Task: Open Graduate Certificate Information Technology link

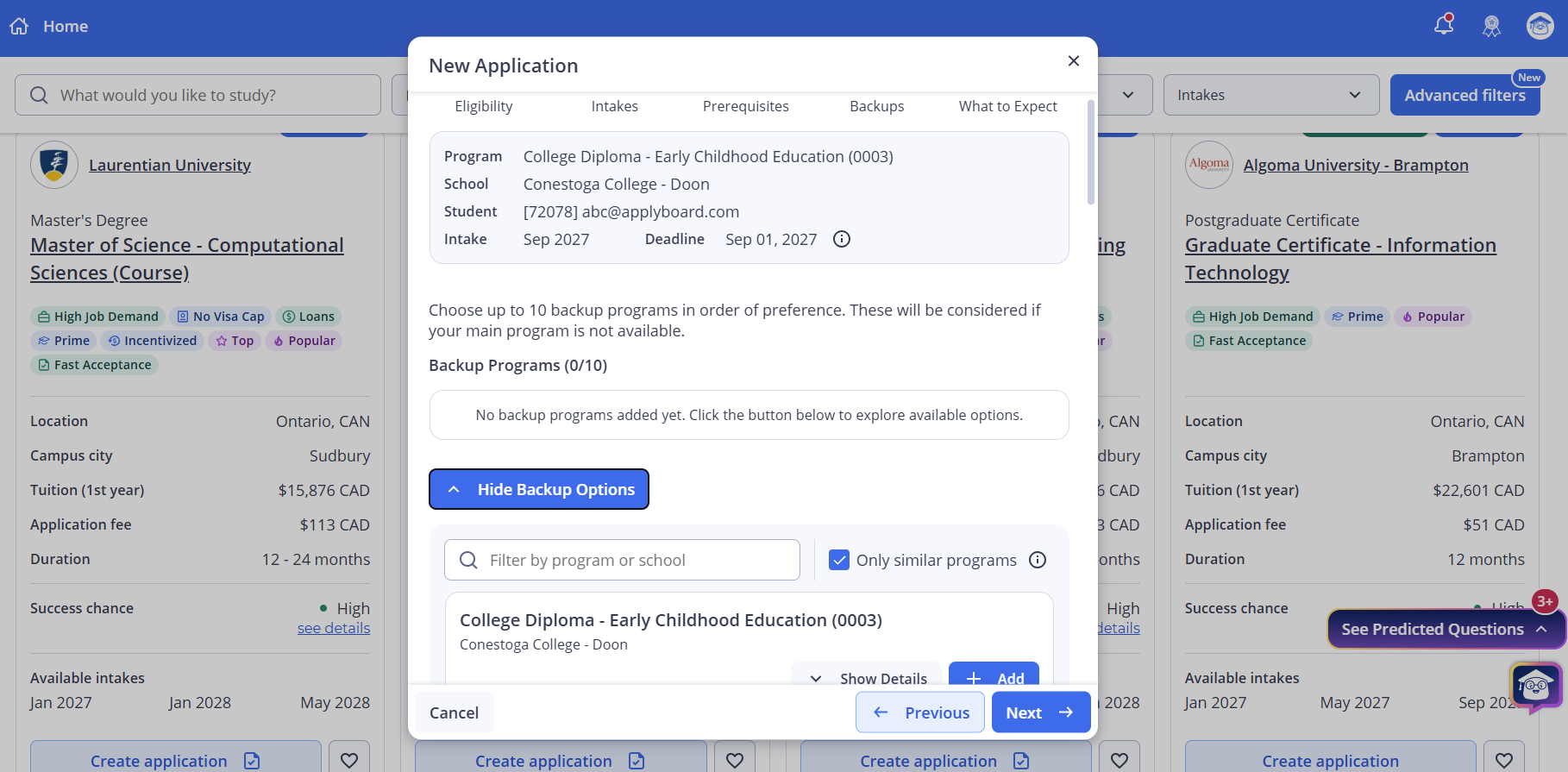Action: point(1340,259)
